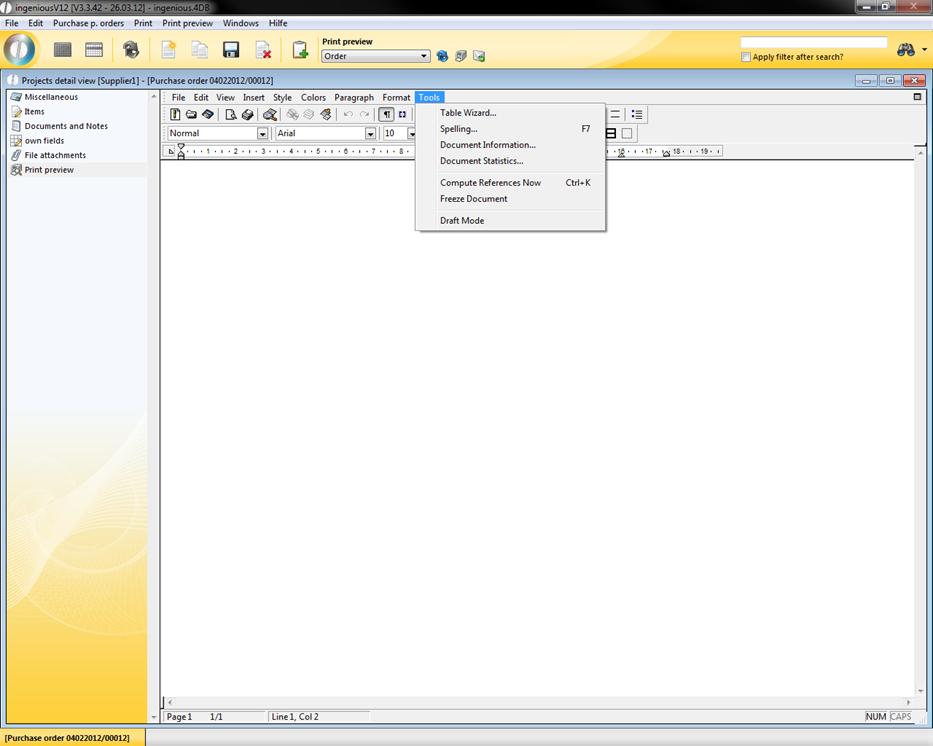Click the clipboard add icon
Viewport: 933px width, 746px height.
click(299, 50)
